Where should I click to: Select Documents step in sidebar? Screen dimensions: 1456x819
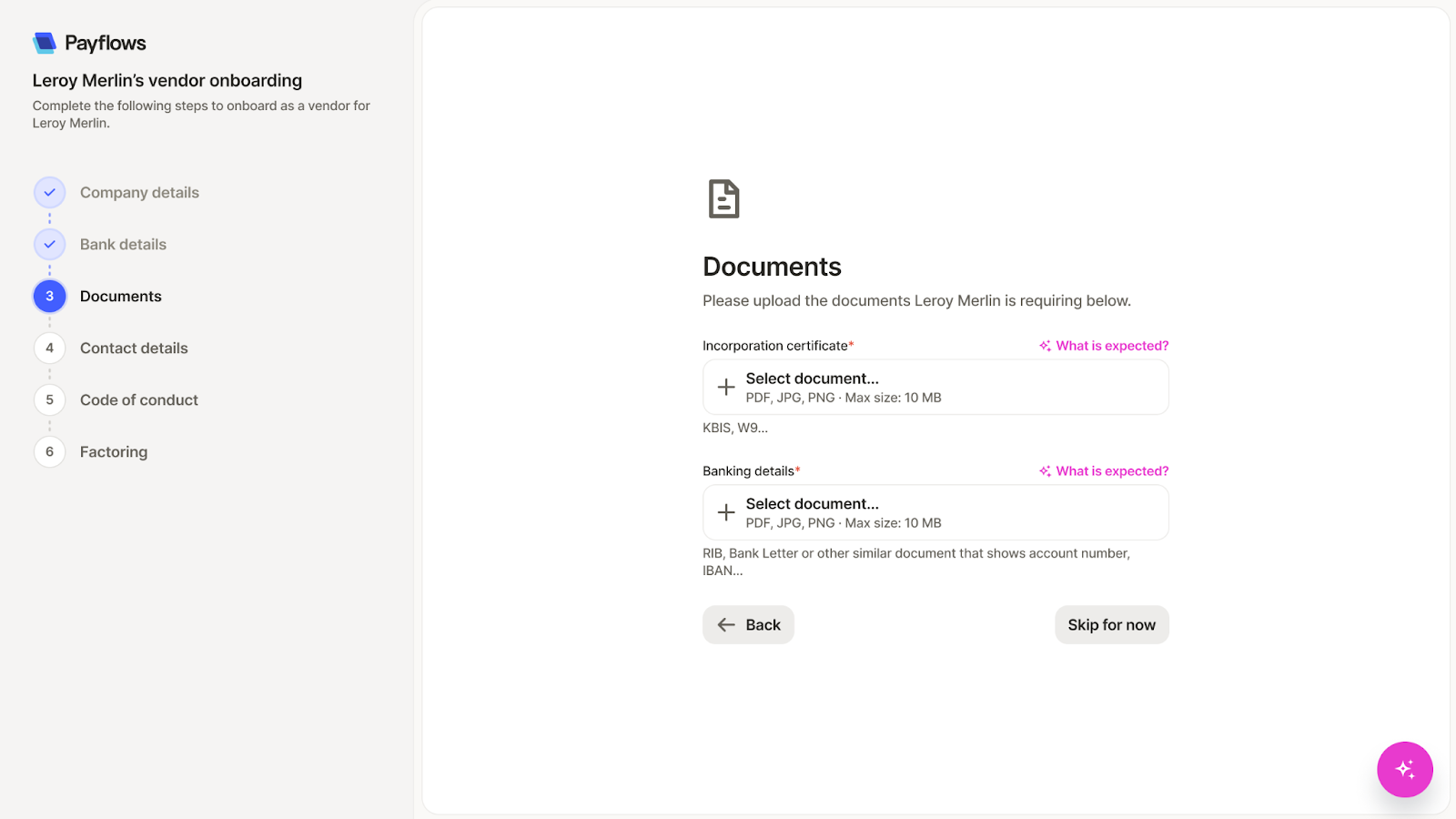(121, 296)
